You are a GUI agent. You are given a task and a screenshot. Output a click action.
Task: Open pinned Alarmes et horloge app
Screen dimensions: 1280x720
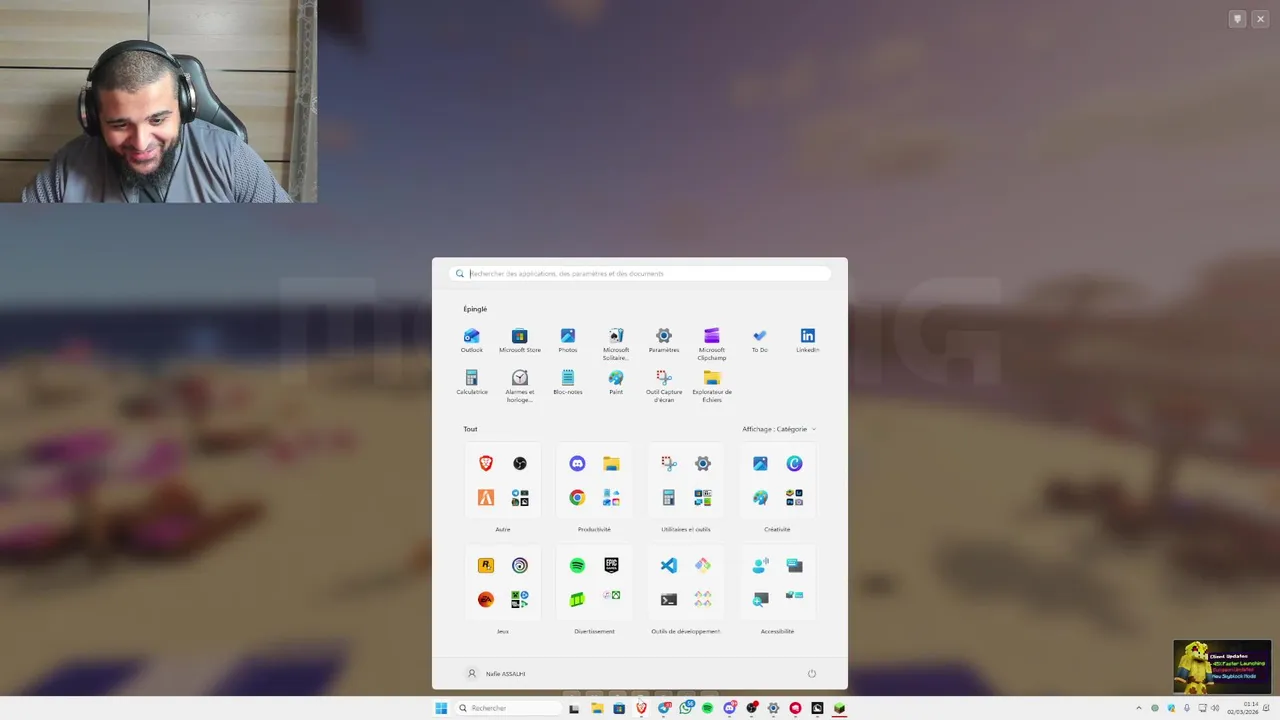(x=519, y=385)
